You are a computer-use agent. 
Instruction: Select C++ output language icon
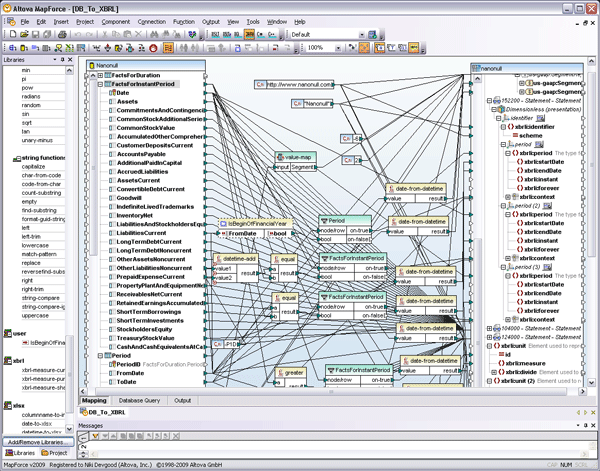pos(272,34)
